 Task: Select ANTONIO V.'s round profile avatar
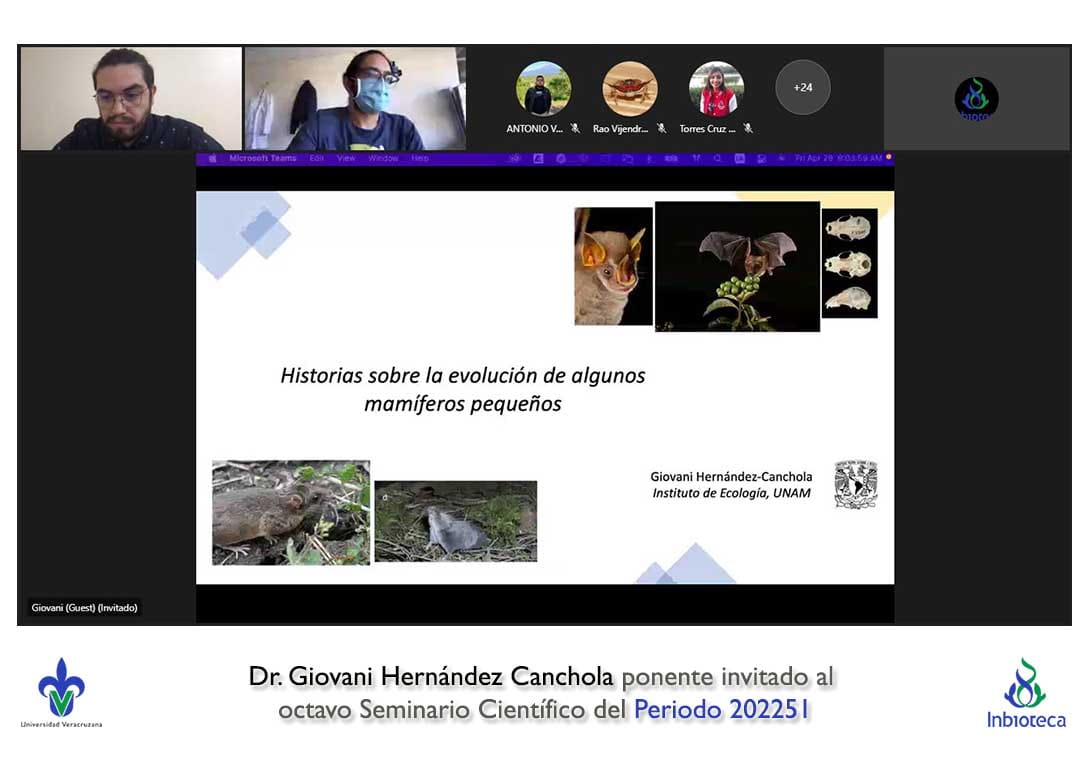coord(543,89)
